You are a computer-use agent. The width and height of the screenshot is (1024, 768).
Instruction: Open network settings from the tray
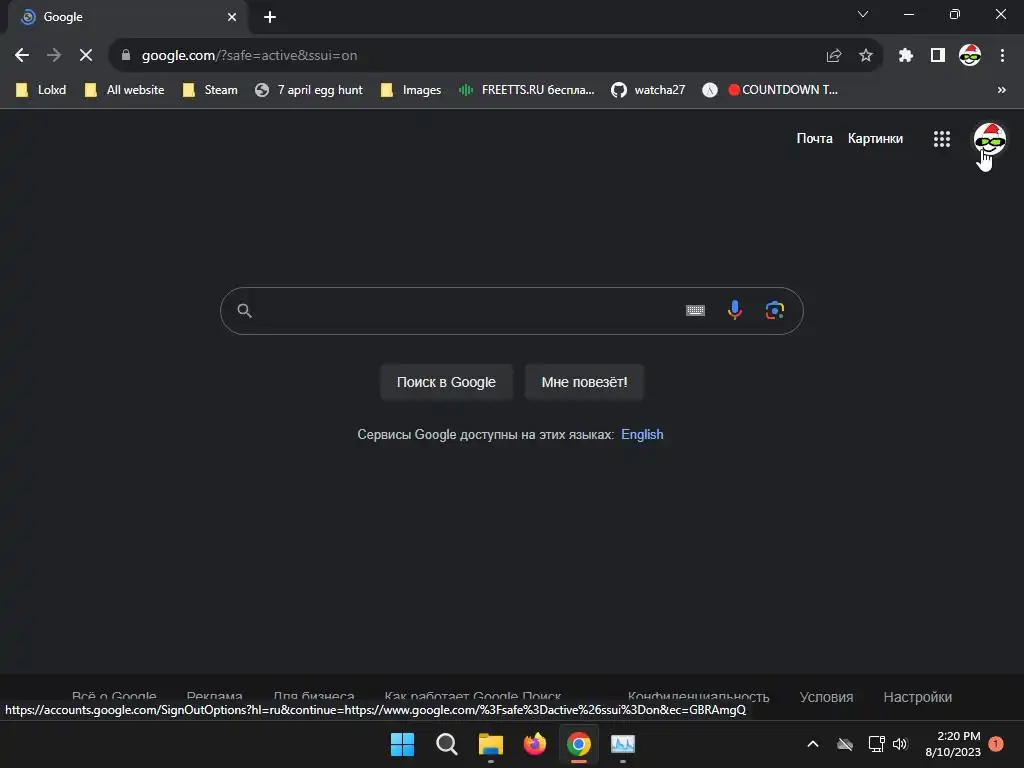(x=876, y=744)
